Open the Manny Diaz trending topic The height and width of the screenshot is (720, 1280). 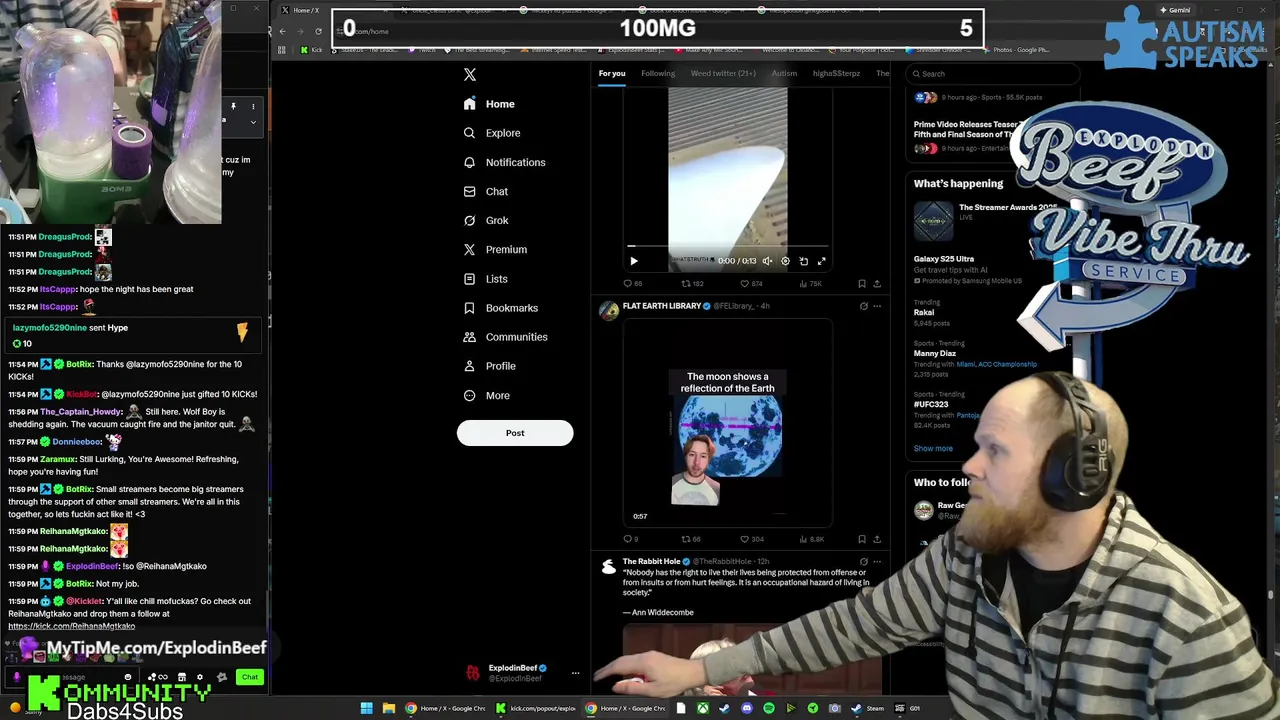click(935, 353)
